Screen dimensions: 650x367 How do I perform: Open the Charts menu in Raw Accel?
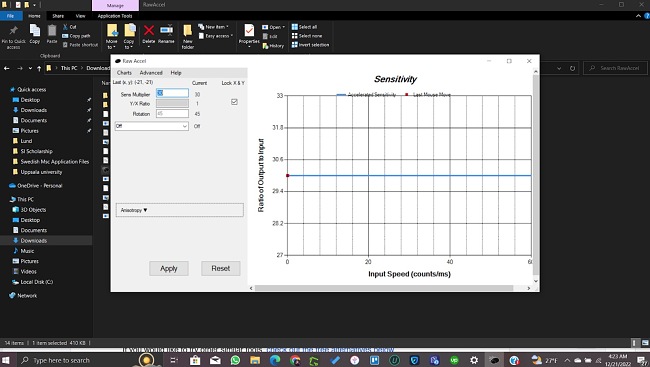124,73
